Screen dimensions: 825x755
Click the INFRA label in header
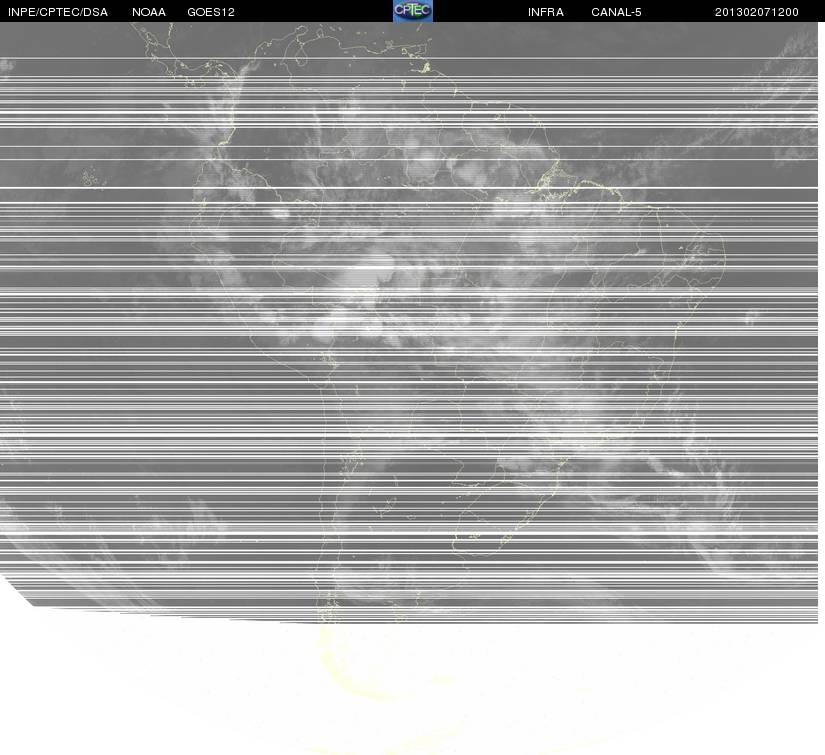(546, 12)
